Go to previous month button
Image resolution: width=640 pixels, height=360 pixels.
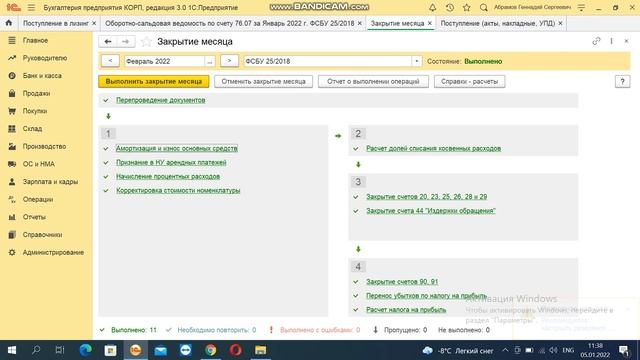pos(110,61)
